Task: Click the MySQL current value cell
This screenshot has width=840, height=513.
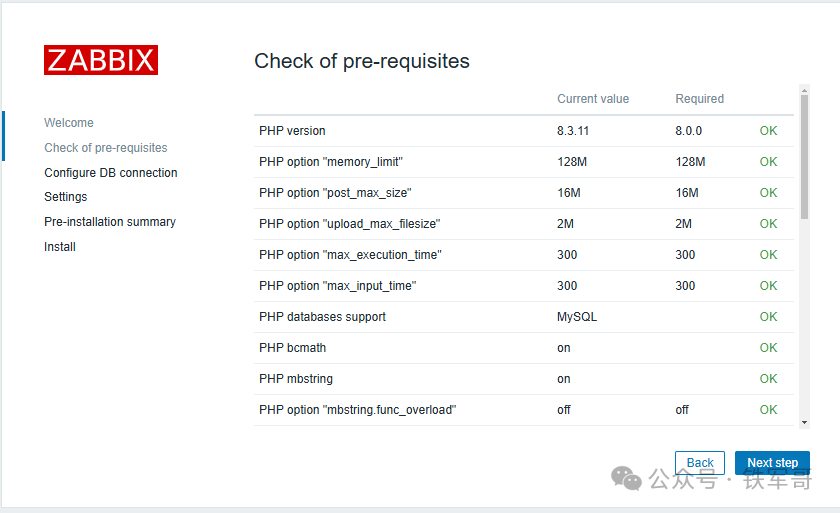Action: point(577,317)
